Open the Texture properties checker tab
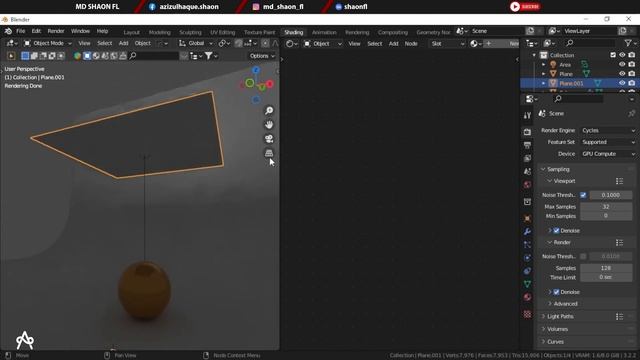640x360 pixels. tap(527, 314)
